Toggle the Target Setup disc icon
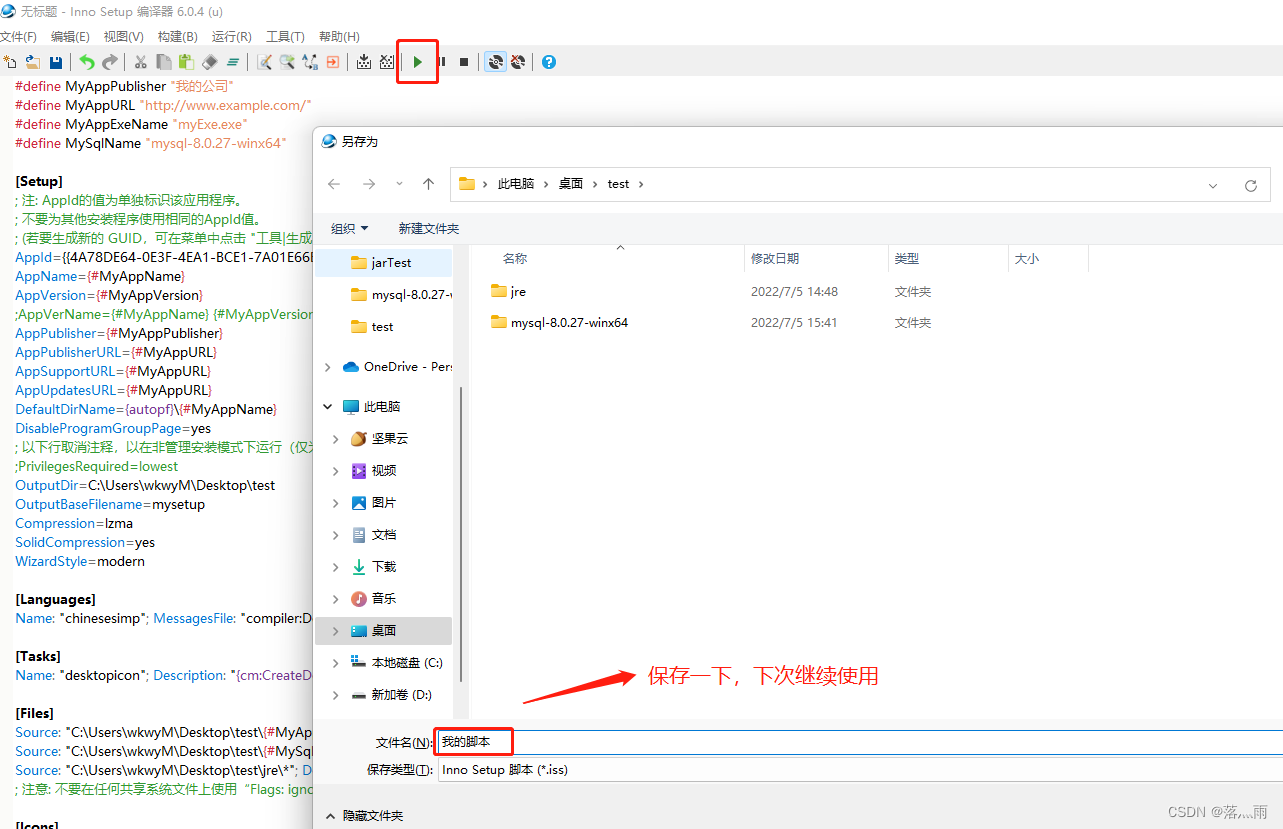The width and height of the screenshot is (1283, 829). coord(495,62)
